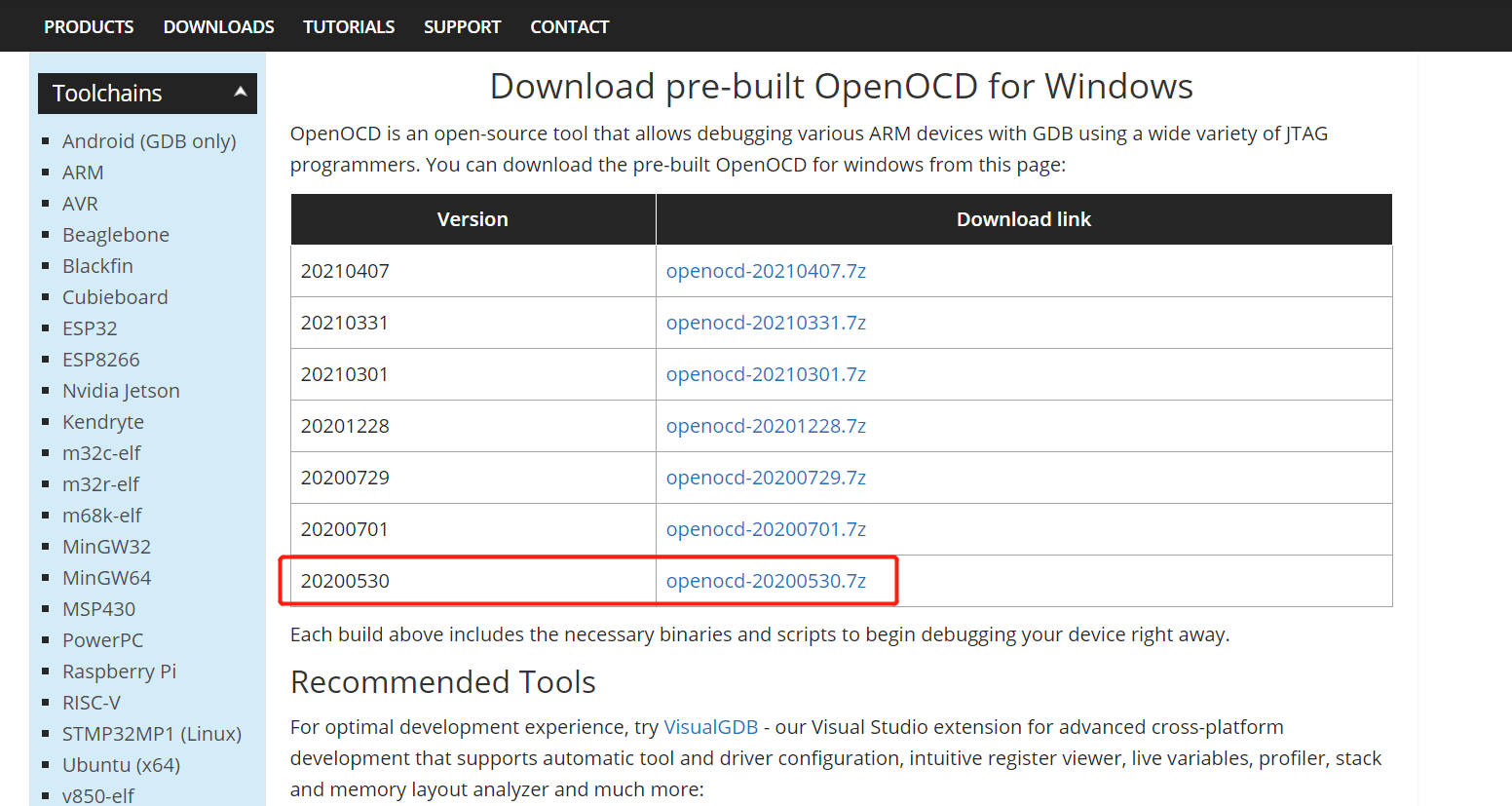This screenshot has width=1512, height=806.
Task: Go to the TUTORIALS page
Action: click(348, 26)
